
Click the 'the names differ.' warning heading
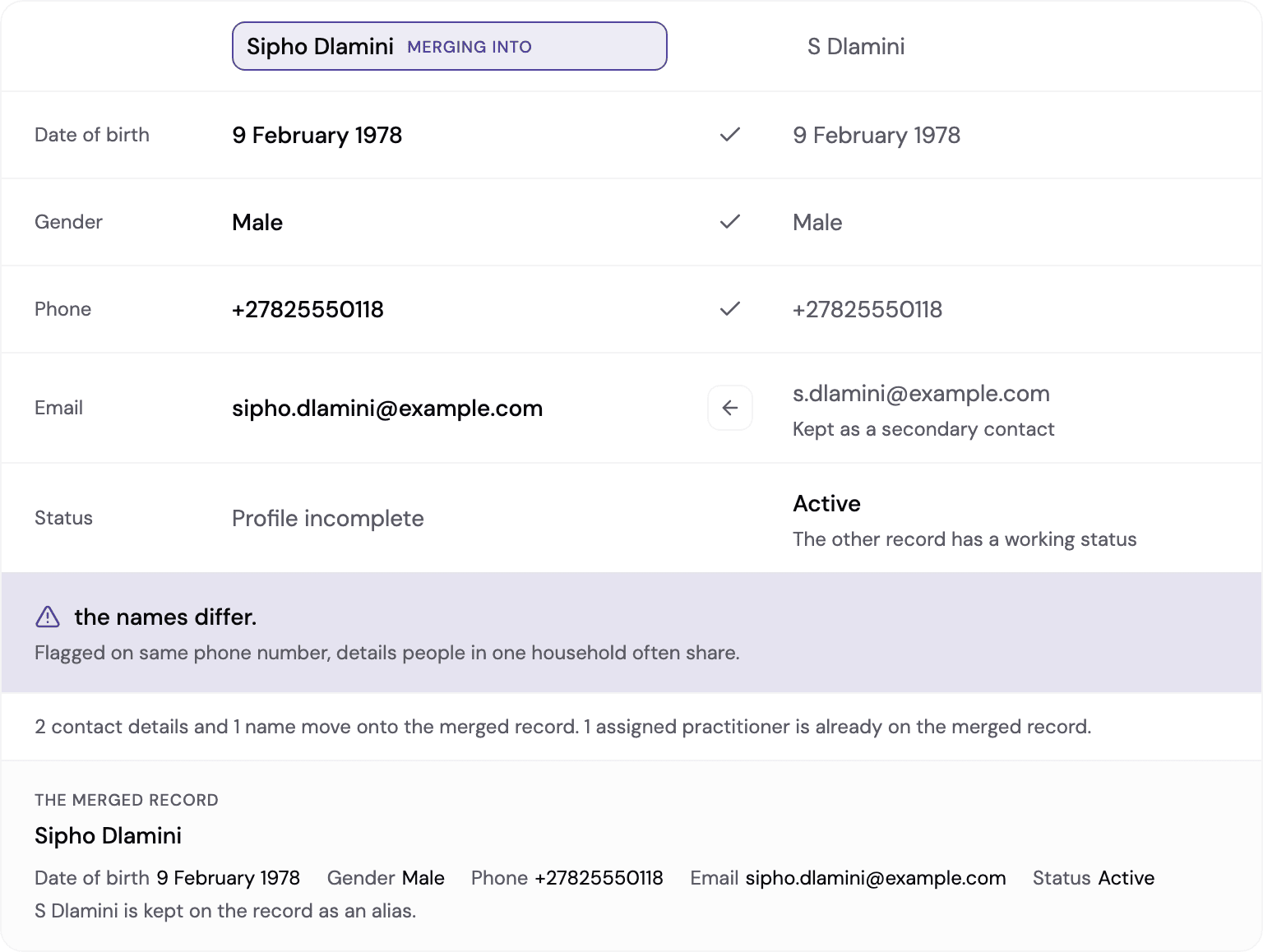165,617
